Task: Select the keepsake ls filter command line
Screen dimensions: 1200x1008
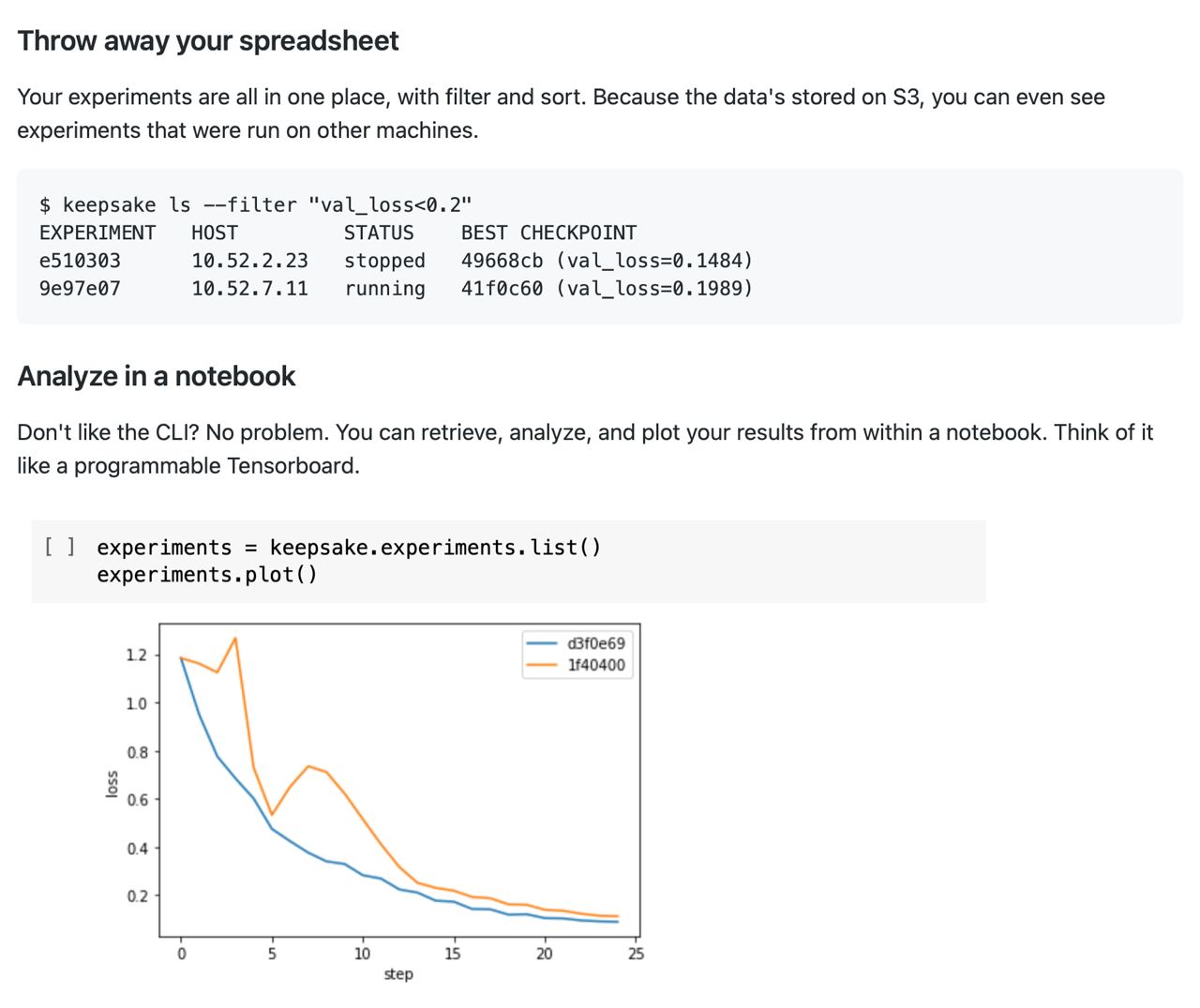Action: tap(256, 204)
